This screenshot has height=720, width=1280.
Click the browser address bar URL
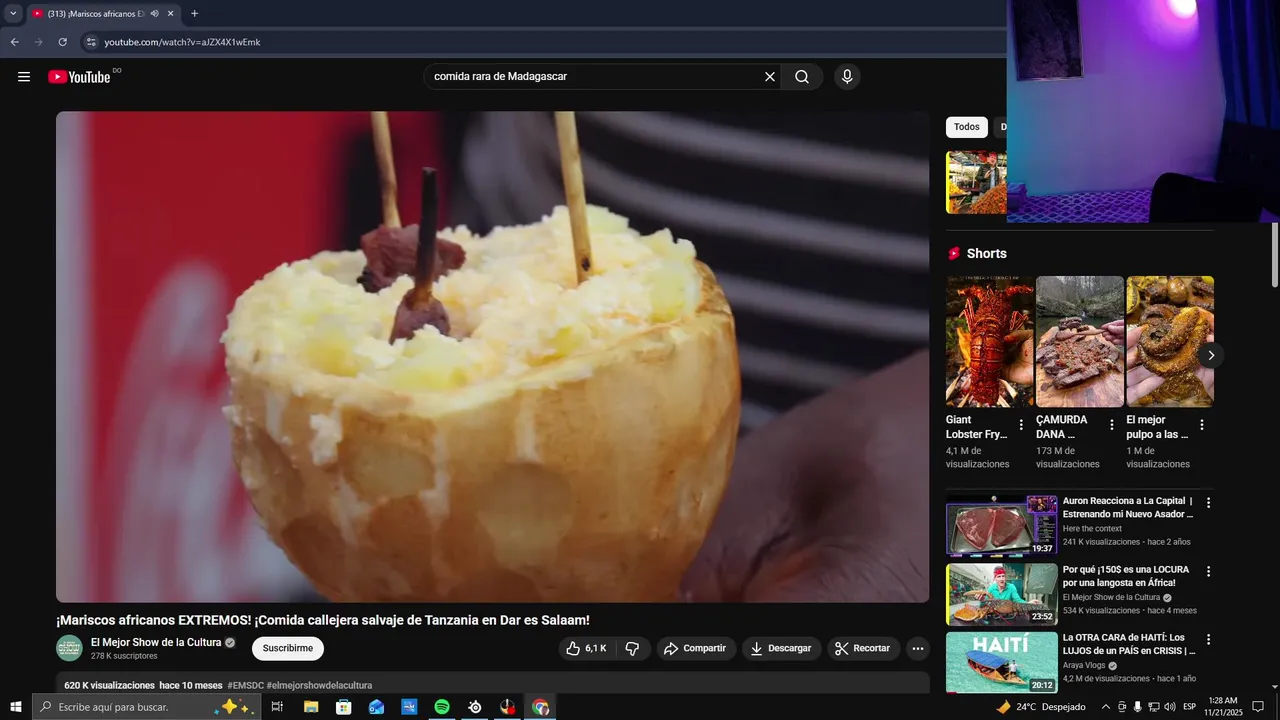tap(182, 42)
